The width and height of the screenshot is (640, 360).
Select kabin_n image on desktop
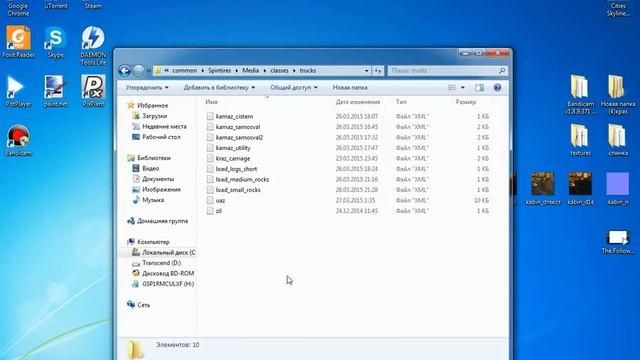(x=618, y=188)
